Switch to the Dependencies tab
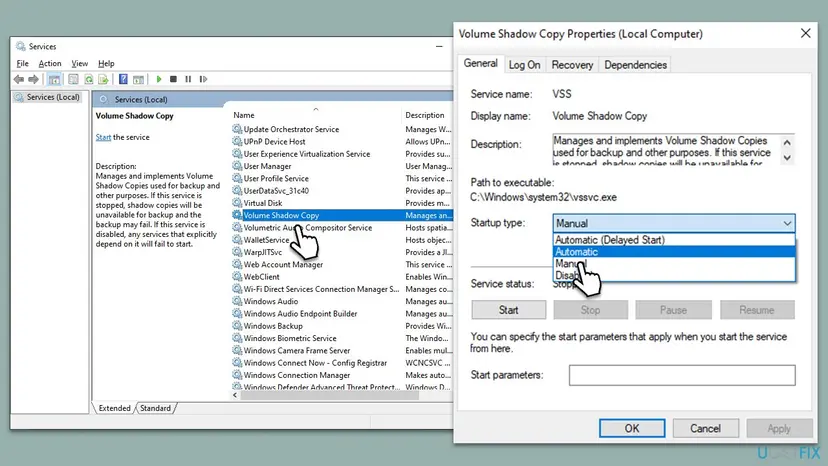The width and height of the screenshot is (828, 466). [635, 65]
